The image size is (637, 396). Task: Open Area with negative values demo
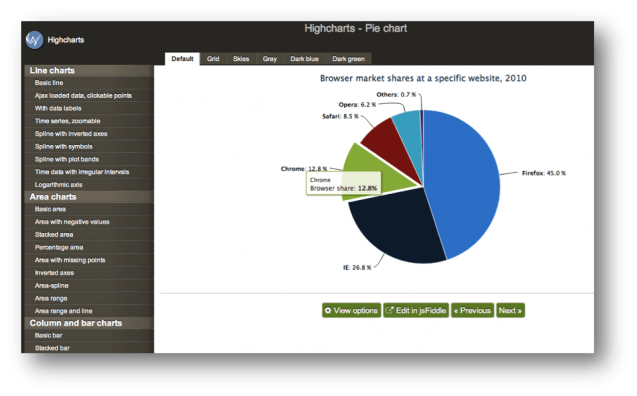(x=89, y=222)
